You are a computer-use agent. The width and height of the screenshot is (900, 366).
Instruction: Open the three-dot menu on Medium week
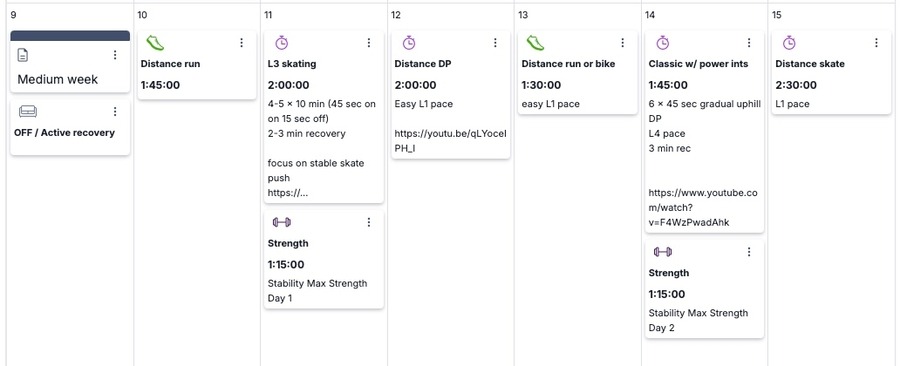(x=115, y=54)
